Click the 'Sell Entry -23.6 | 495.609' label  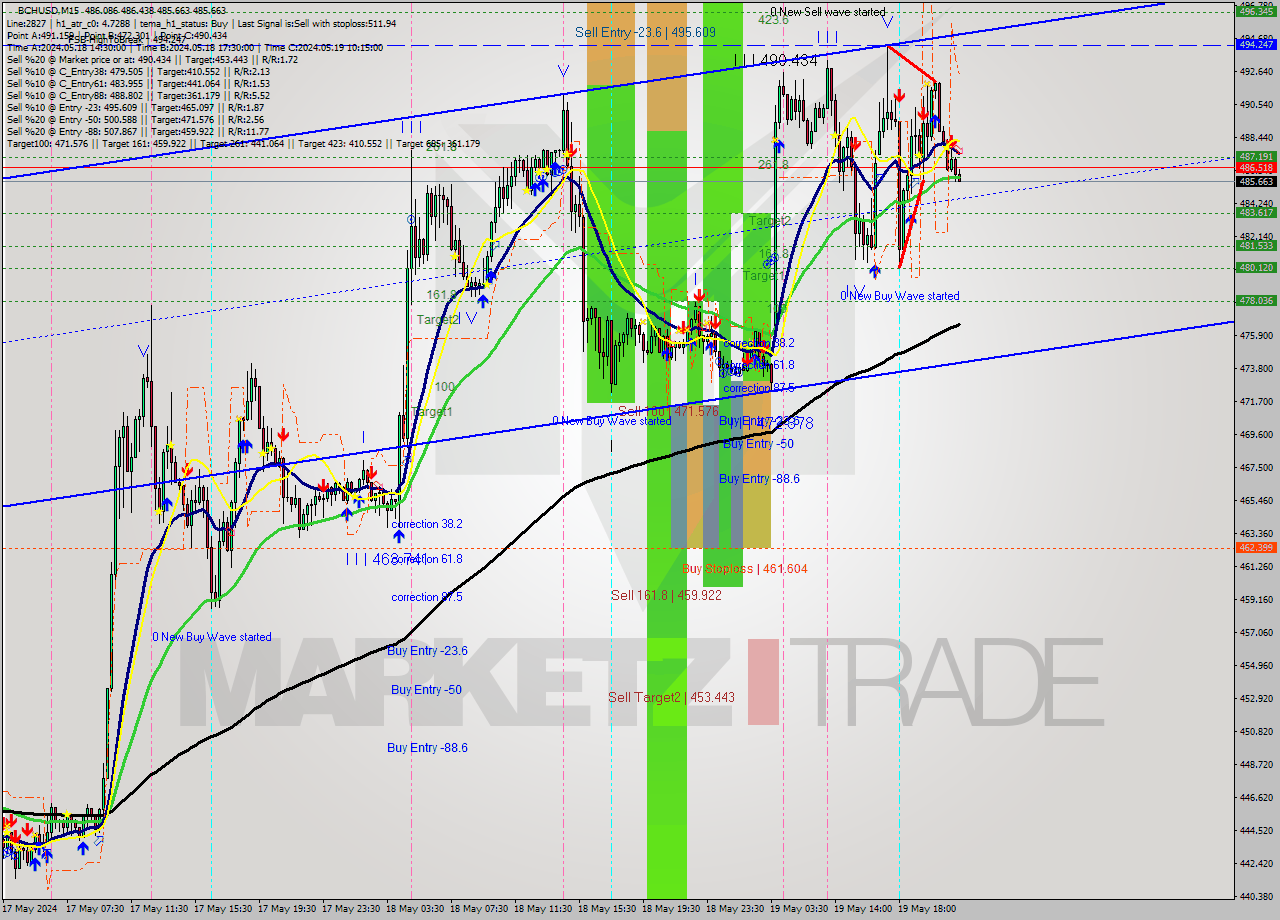(x=645, y=32)
